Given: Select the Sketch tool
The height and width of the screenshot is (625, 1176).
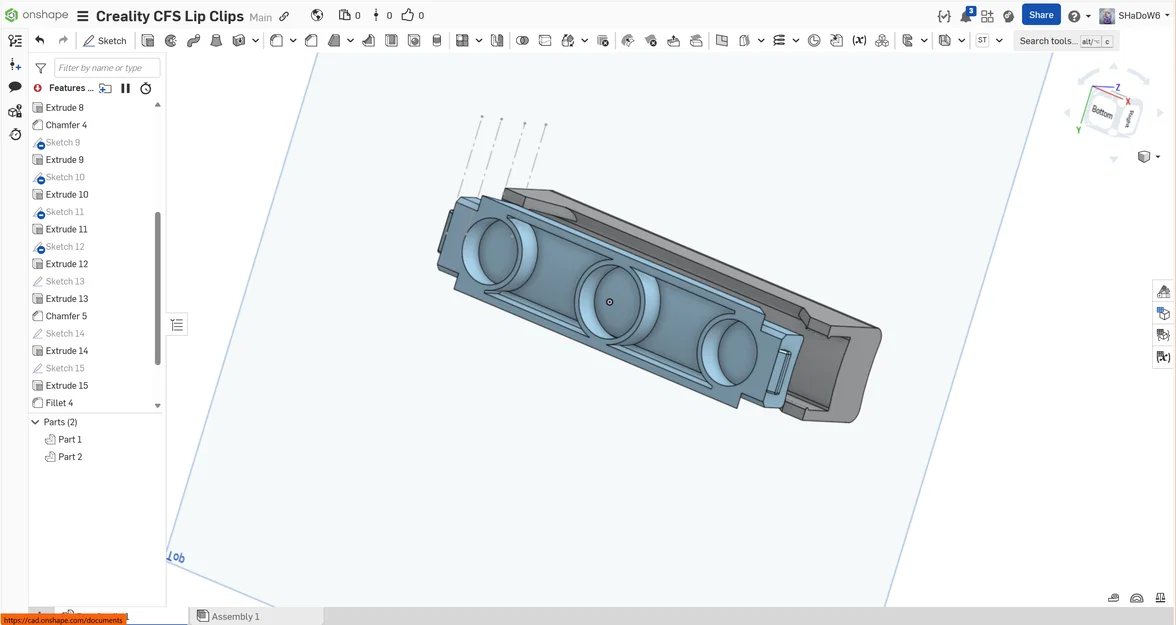Looking at the screenshot, I should (x=105, y=41).
